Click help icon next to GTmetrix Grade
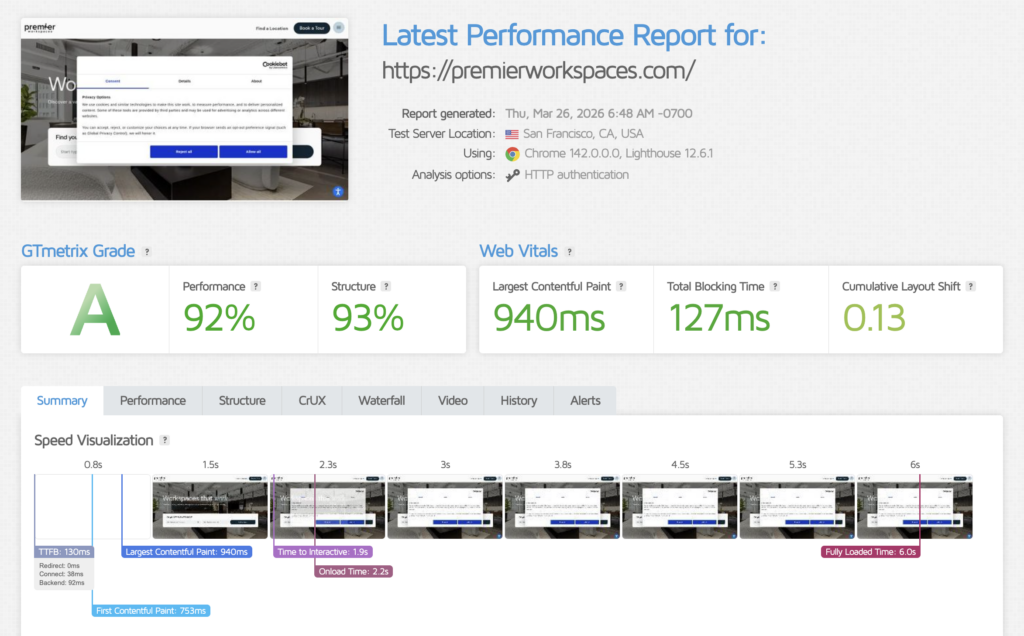 pyautogui.click(x=147, y=252)
